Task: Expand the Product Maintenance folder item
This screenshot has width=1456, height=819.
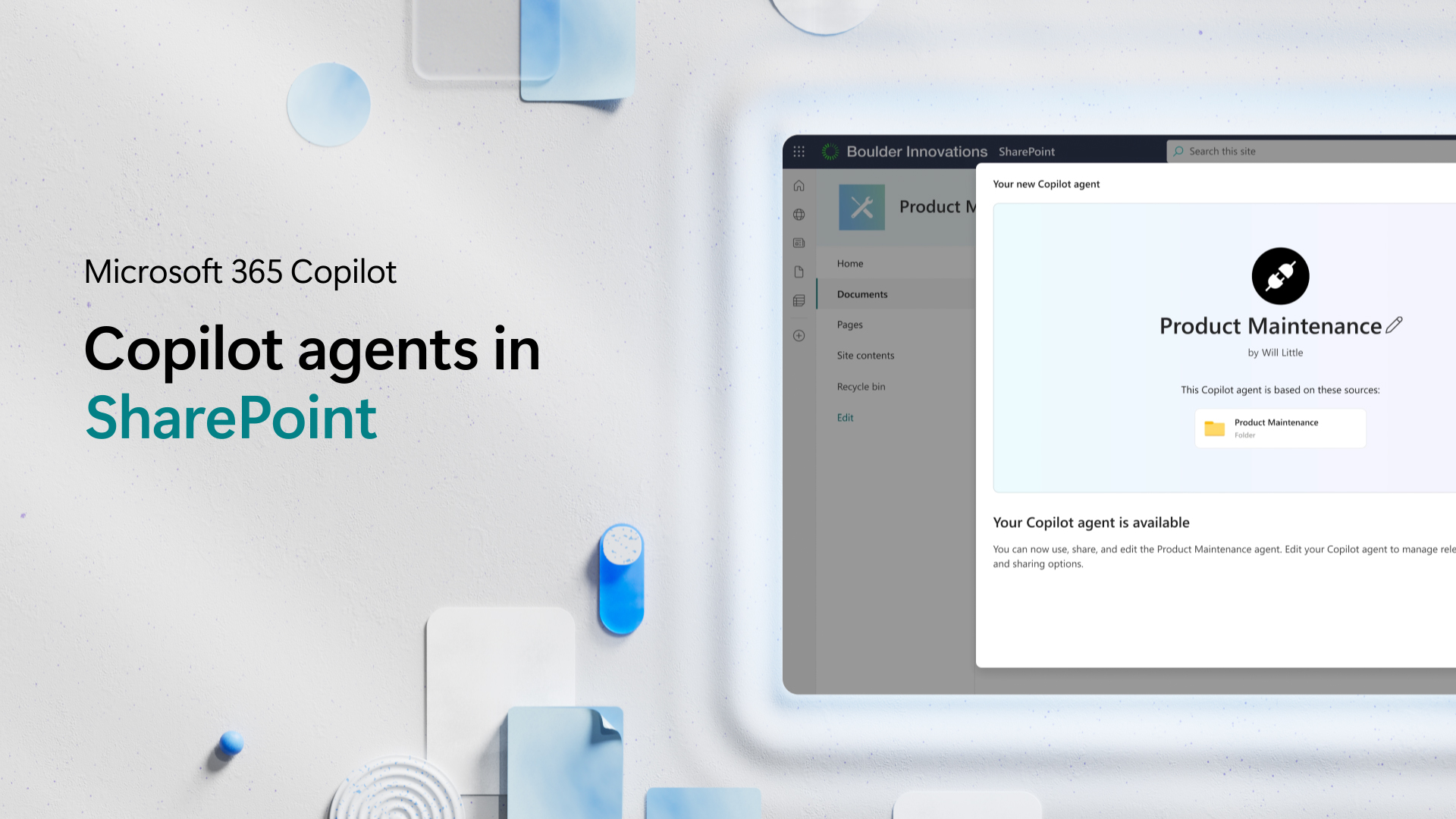Action: 1280,427
